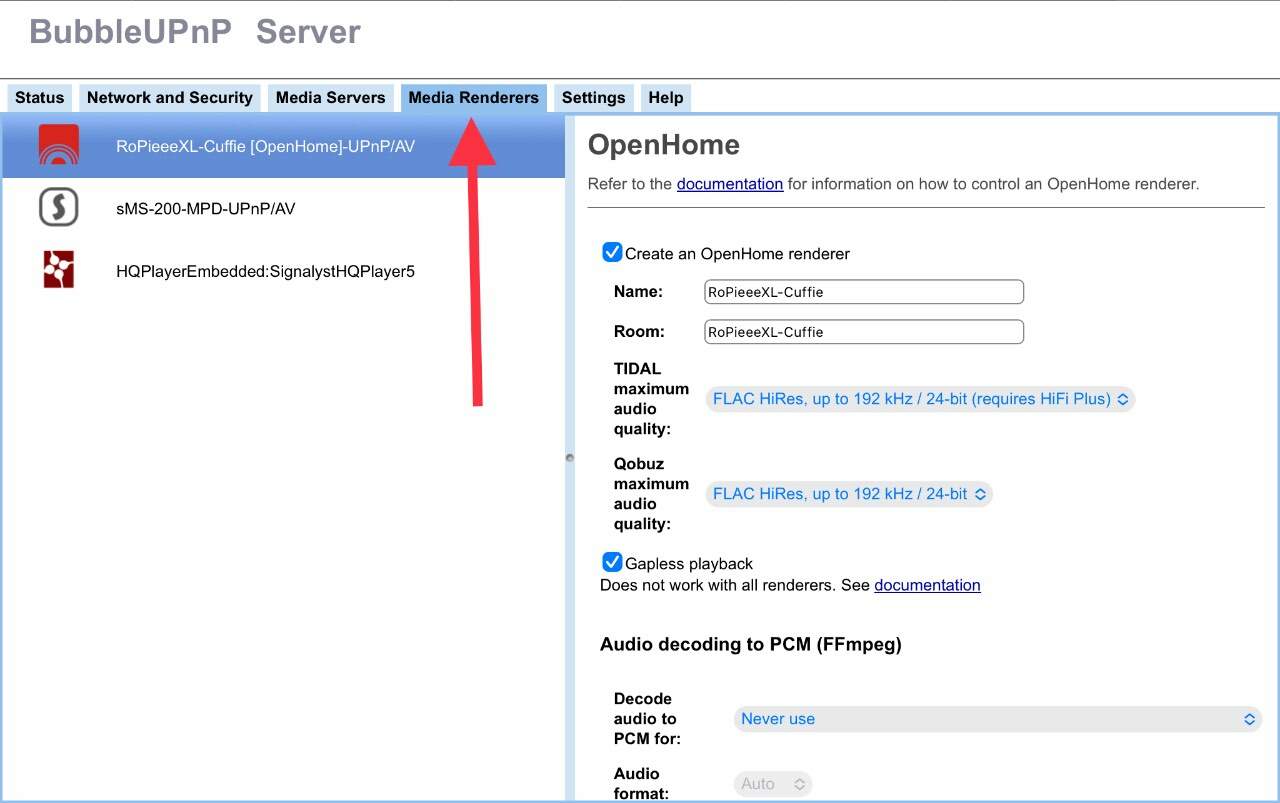Follow the Gapless playback documentation link
1280x803 pixels.
927,585
